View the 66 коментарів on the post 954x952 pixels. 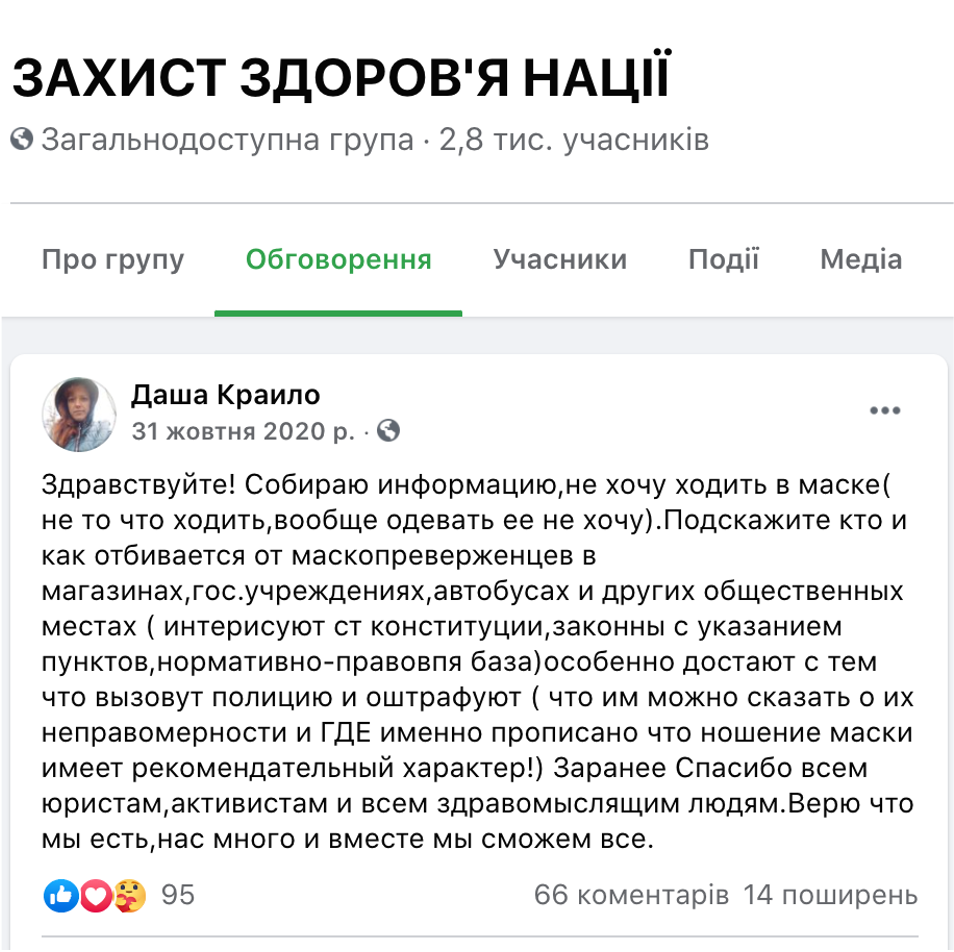631,894
